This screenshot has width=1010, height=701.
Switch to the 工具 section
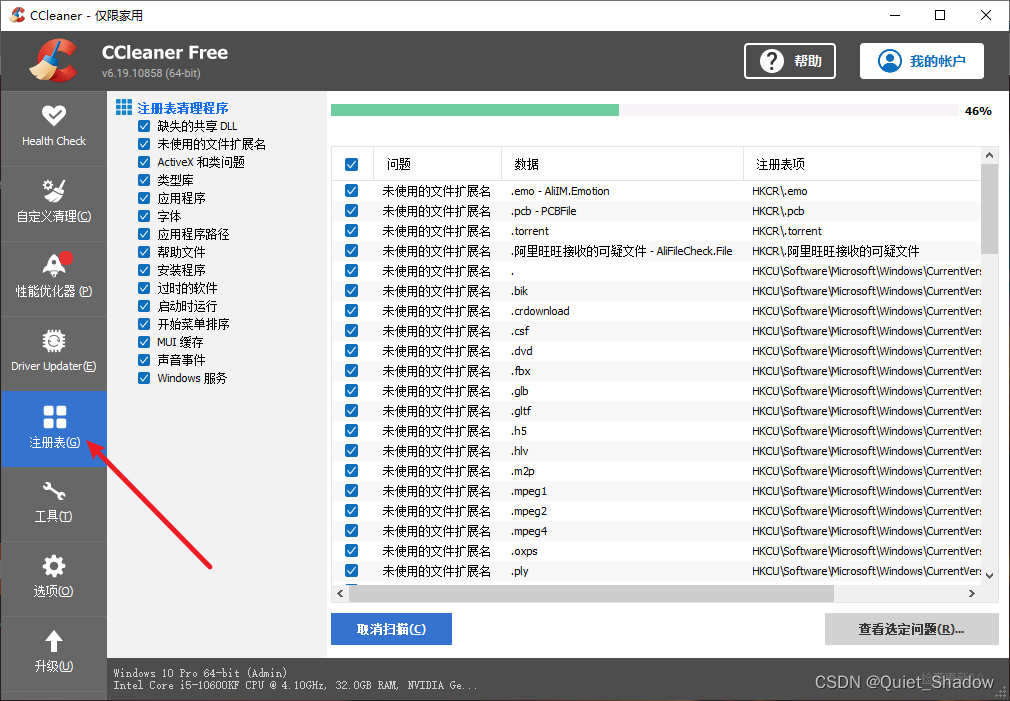pos(54,503)
